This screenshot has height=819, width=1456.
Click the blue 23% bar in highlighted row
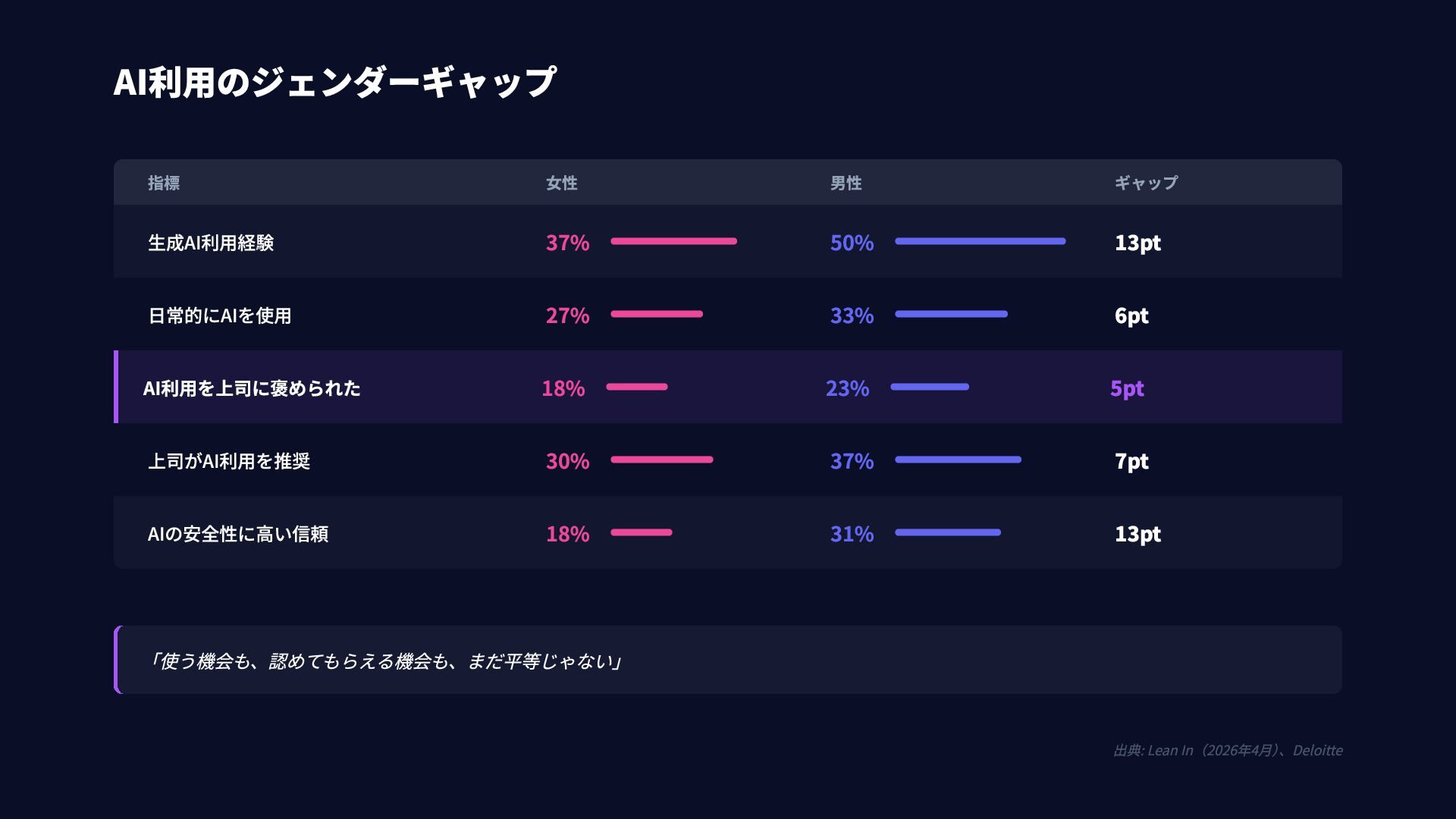point(930,387)
